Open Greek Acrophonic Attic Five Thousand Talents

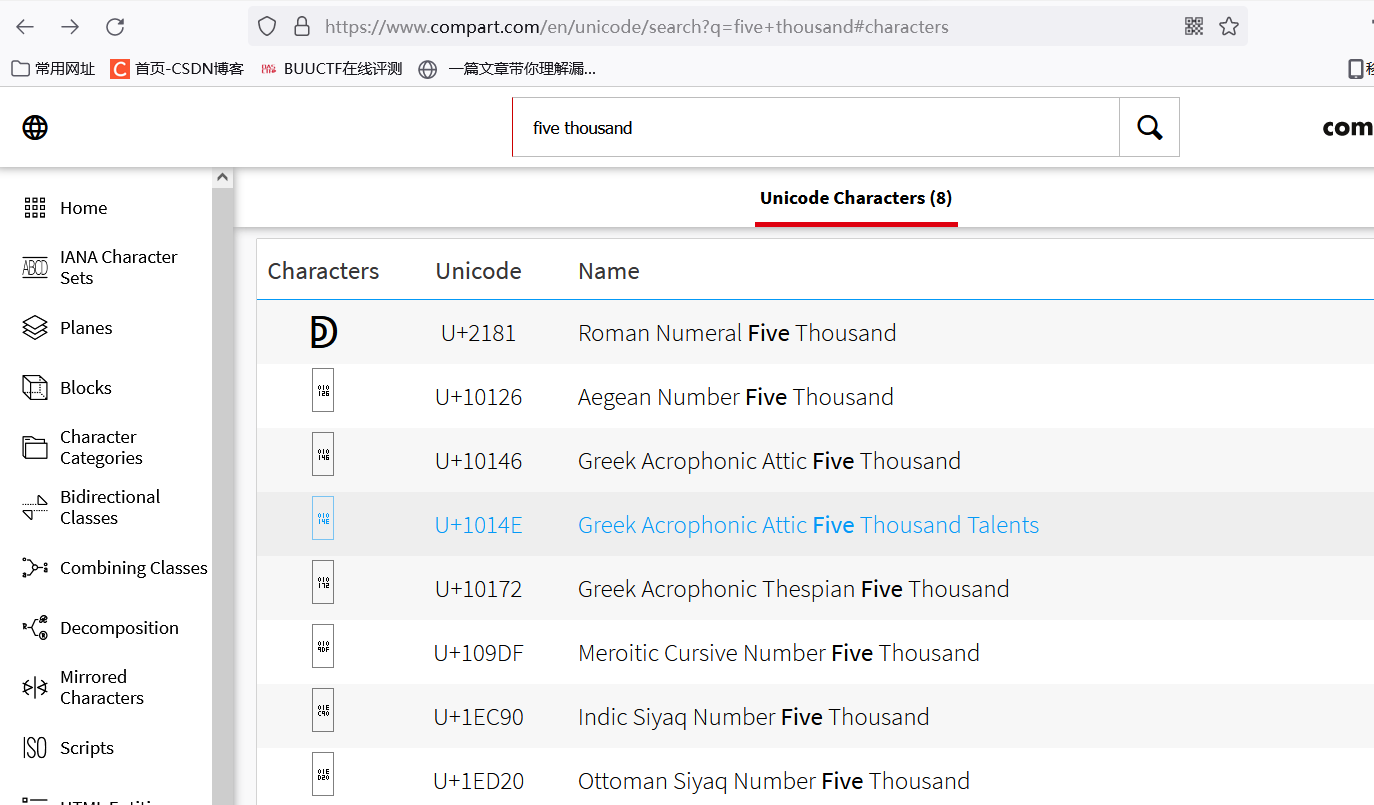(808, 525)
